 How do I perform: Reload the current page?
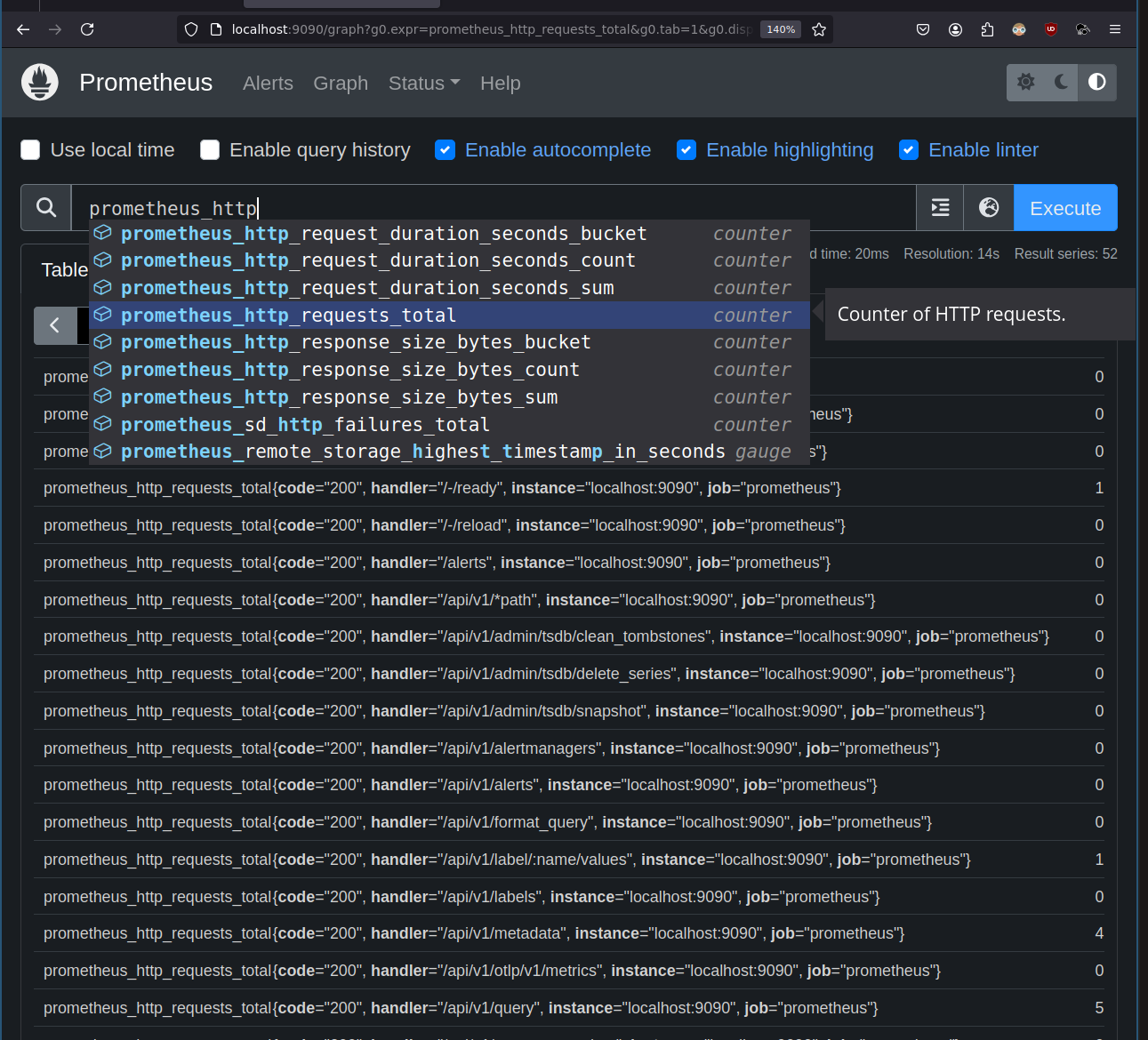87,29
